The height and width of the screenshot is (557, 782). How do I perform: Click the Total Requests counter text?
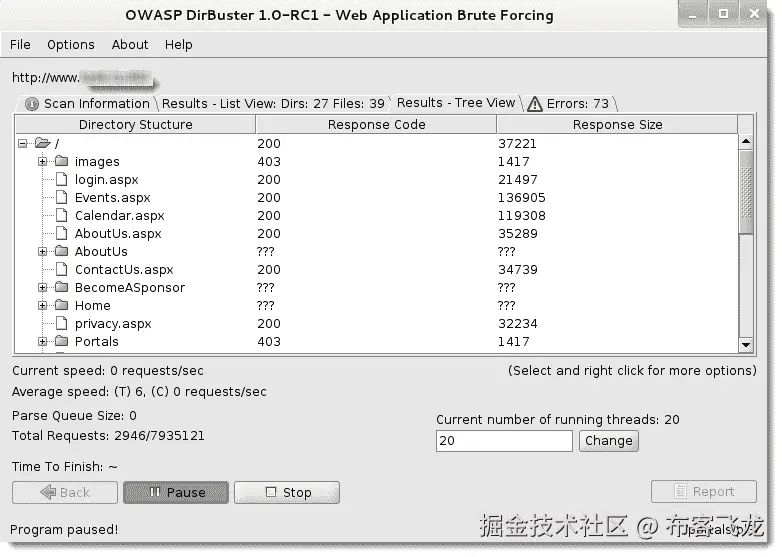pos(108,436)
